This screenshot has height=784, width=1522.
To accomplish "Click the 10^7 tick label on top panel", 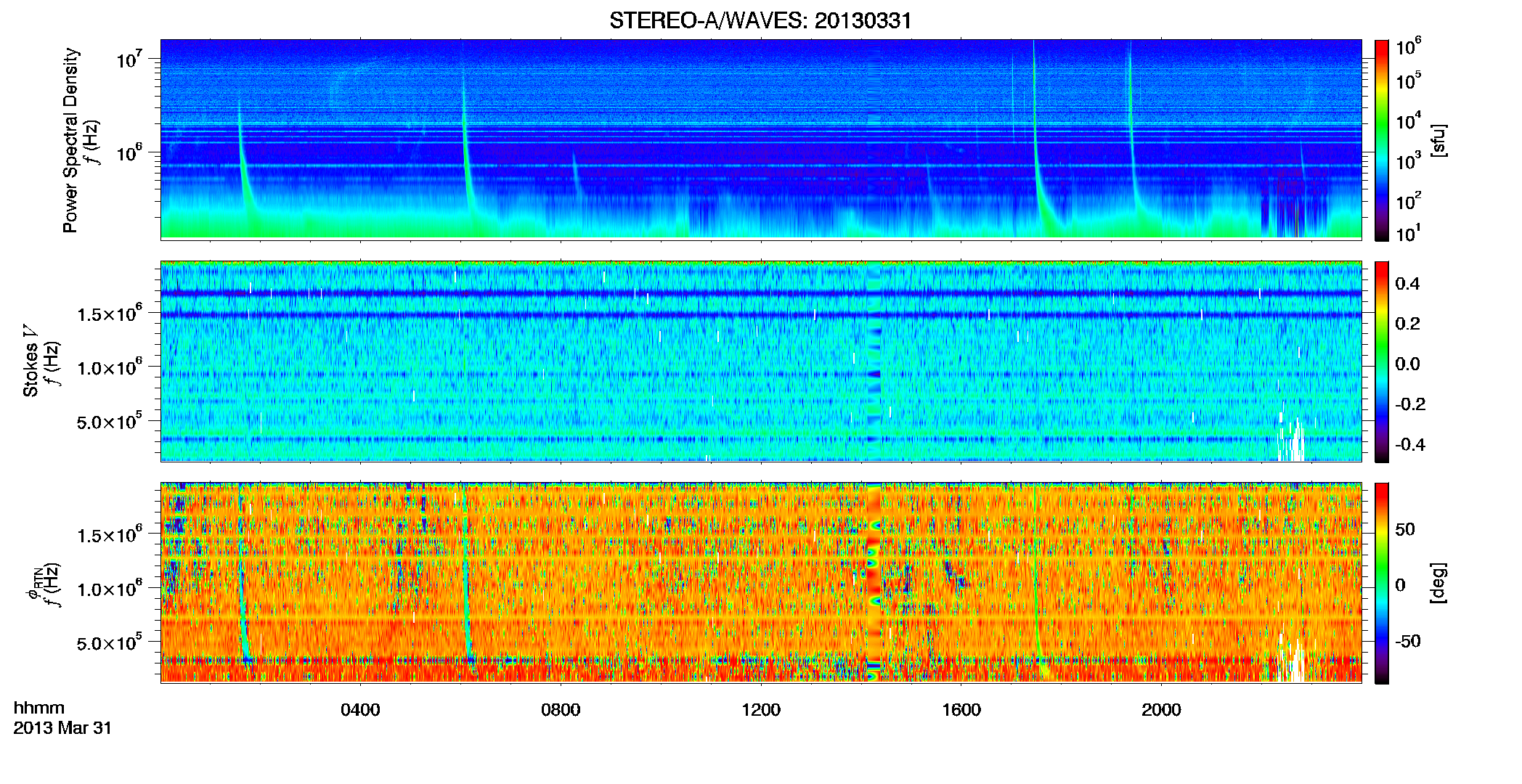I will click(129, 59).
